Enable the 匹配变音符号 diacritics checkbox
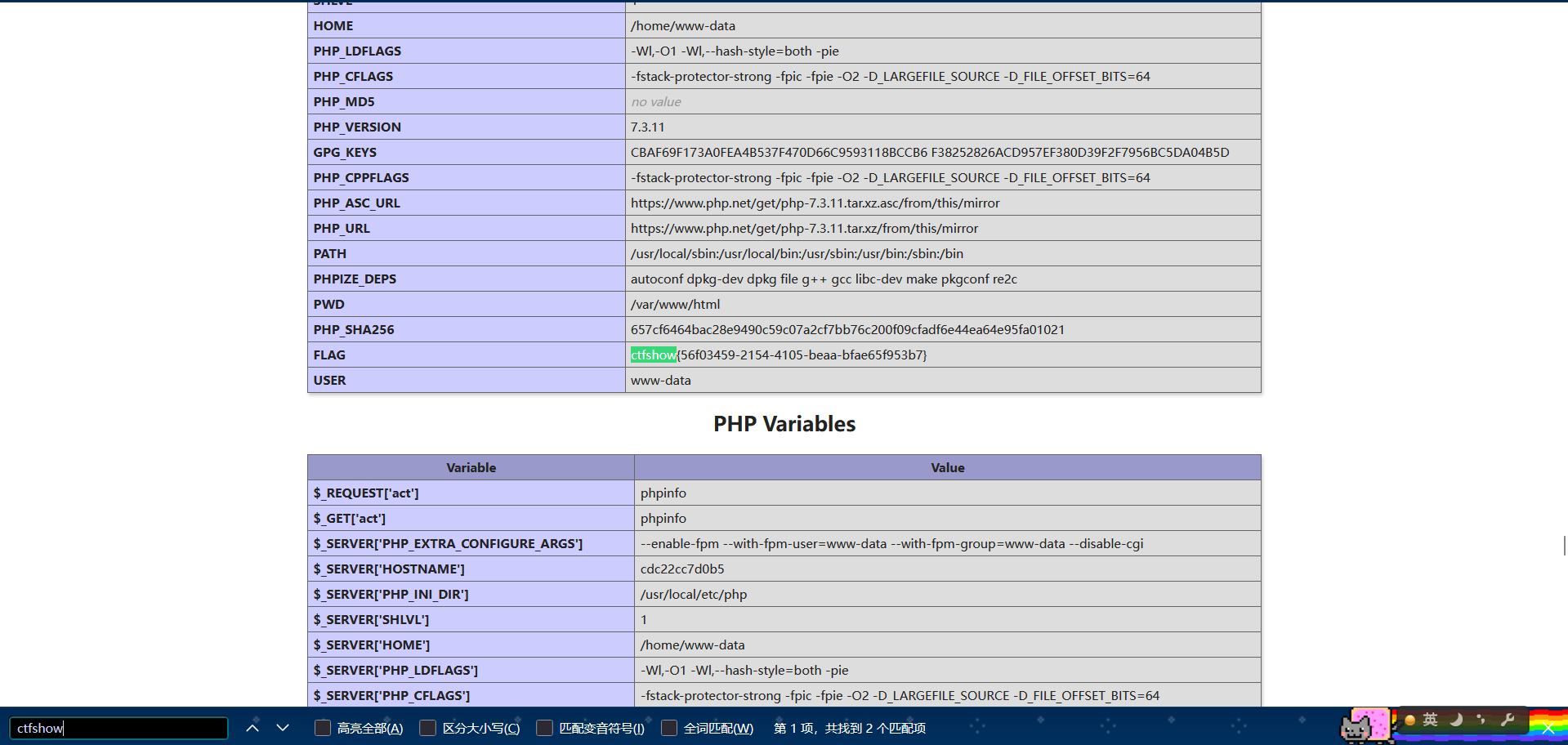1568x745 pixels. pos(544,728)
